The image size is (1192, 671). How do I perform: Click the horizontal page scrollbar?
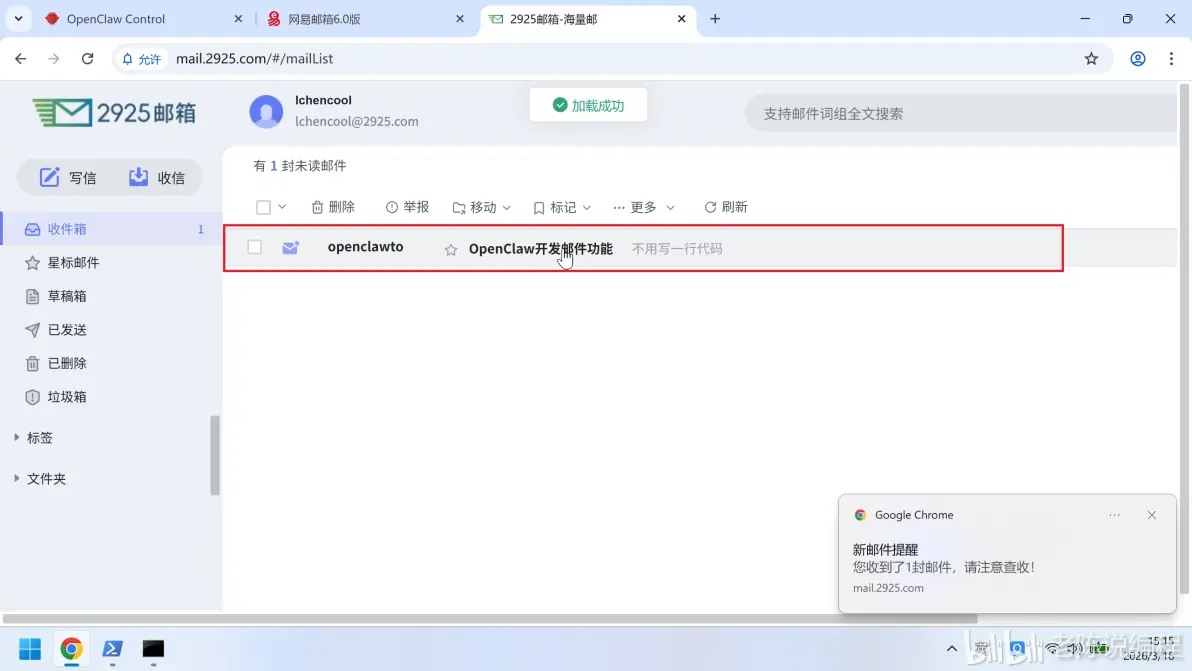pos(490,619)
